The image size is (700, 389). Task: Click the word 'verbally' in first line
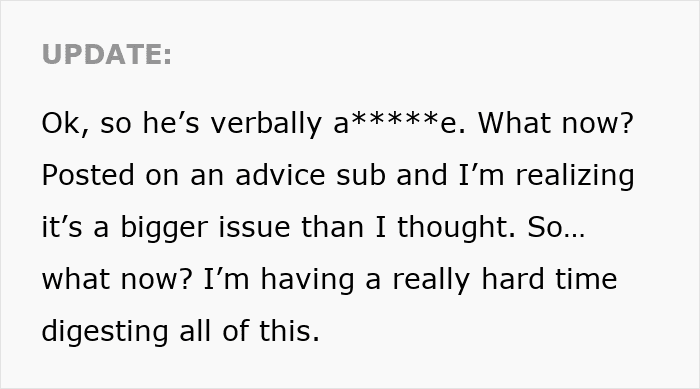[x=266, y=123]
